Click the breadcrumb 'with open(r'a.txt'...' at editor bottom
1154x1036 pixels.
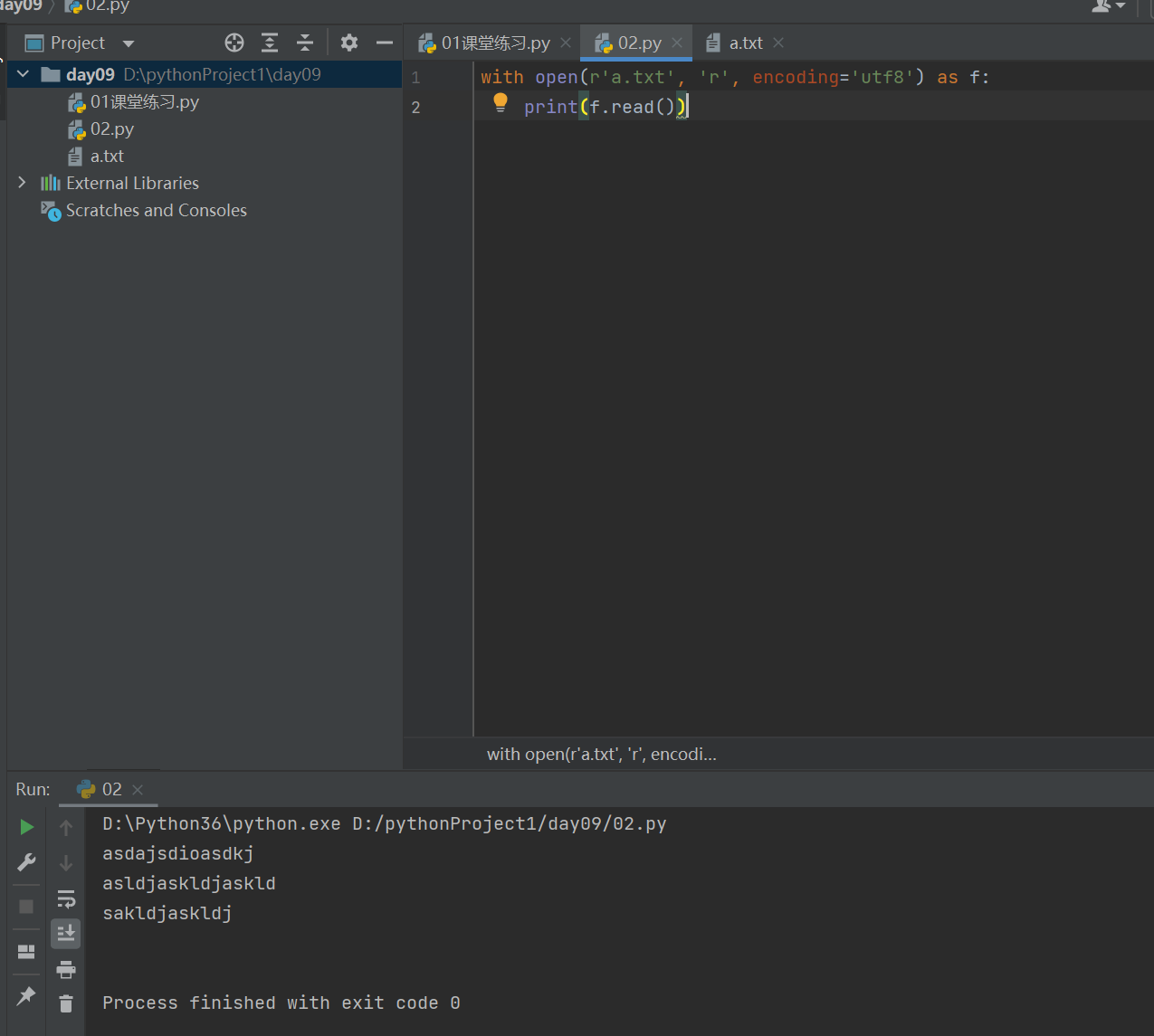pos(601,754)
